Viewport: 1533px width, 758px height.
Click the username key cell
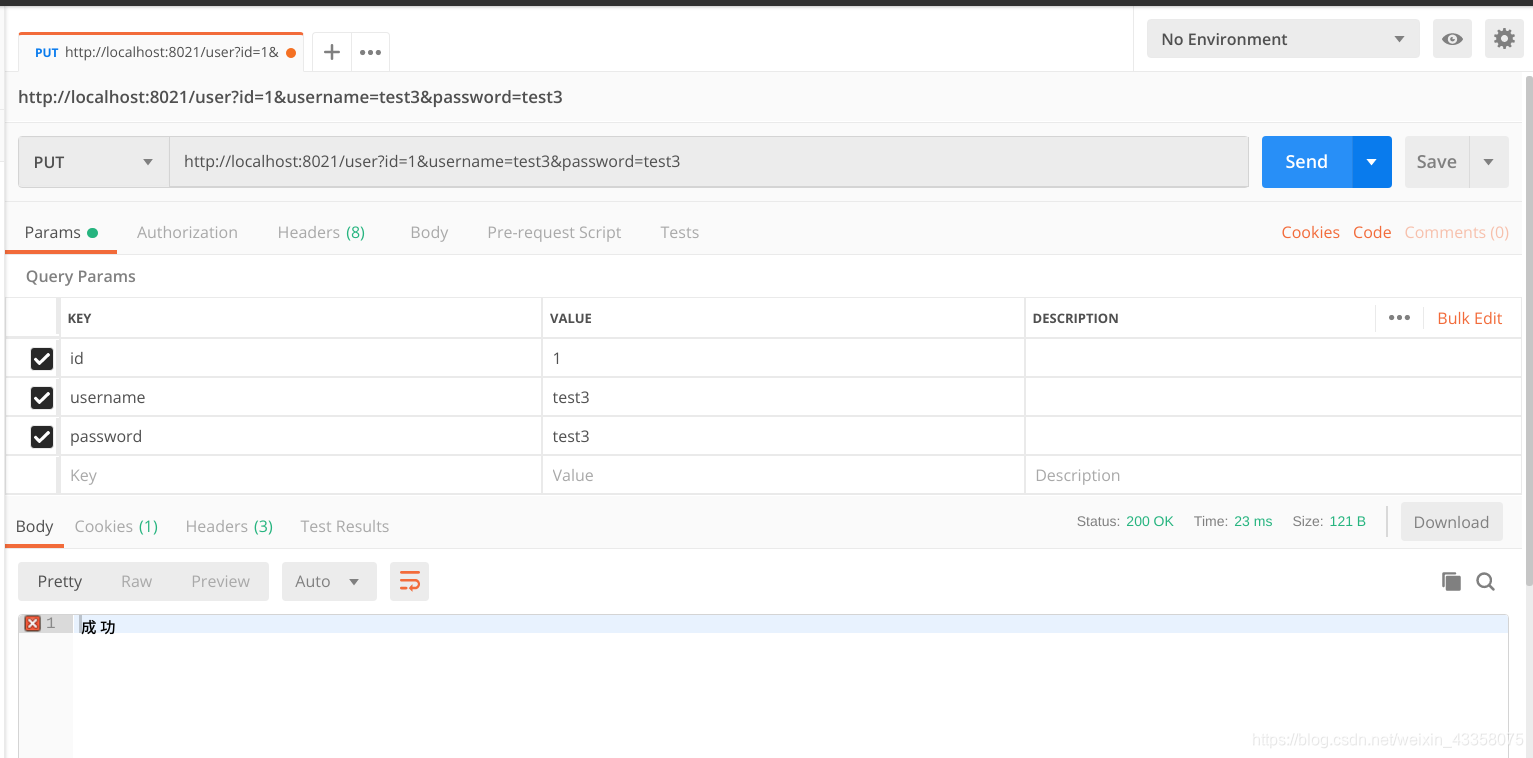click(x=300, y=397)
